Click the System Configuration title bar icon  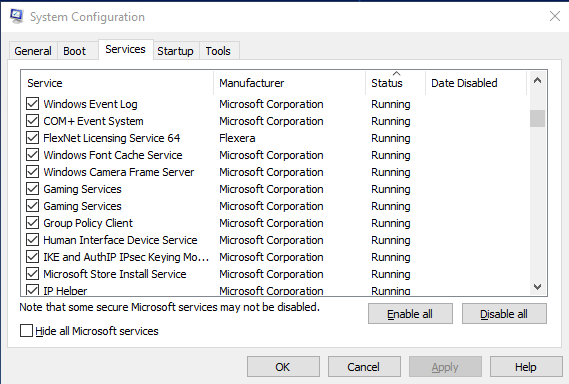point(16,16)
